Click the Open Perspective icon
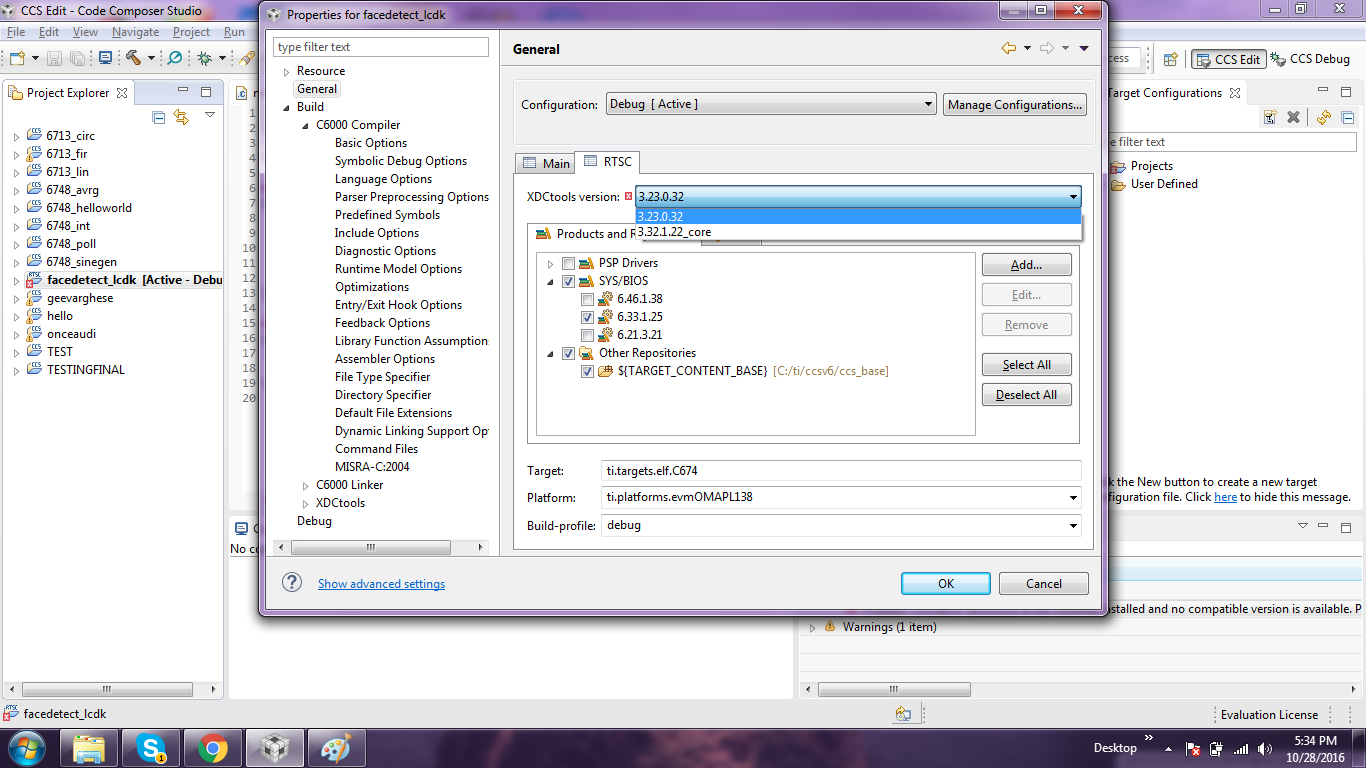Screen dimensions: 1366x768 pyautogui.click(x=1171, y=60)
